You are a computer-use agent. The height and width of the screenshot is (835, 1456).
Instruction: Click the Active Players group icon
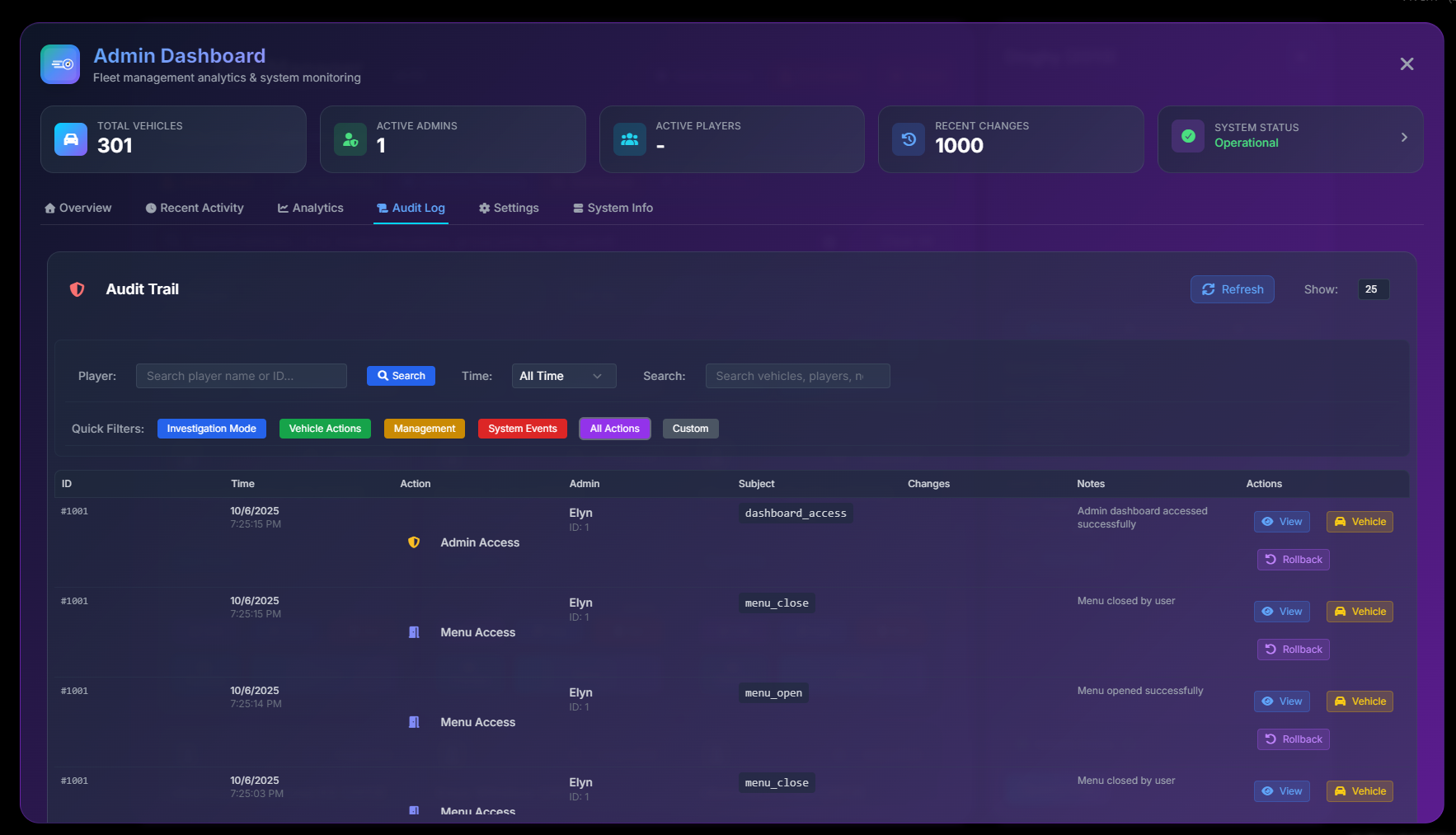(630, 139)
